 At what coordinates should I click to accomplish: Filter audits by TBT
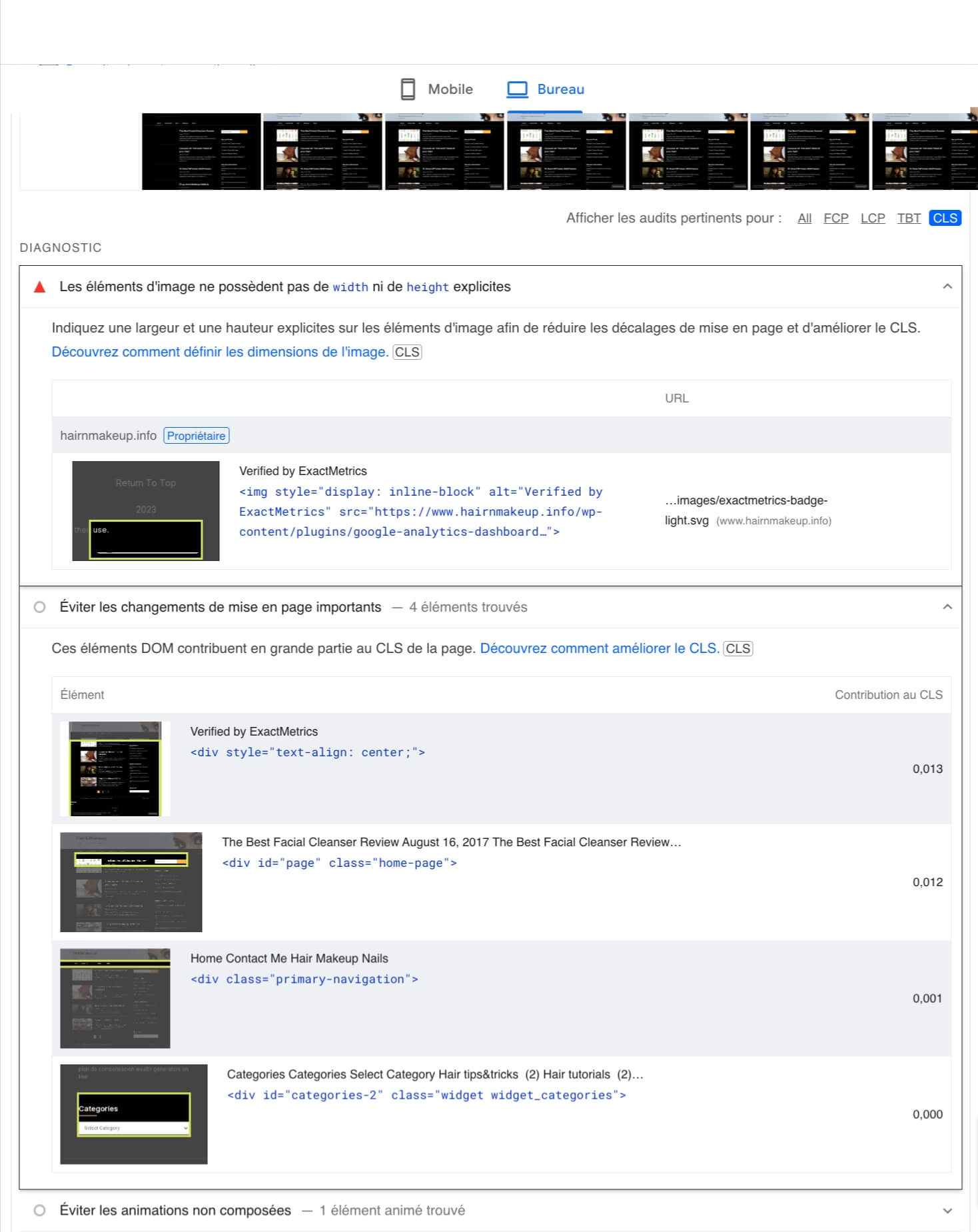909,218
